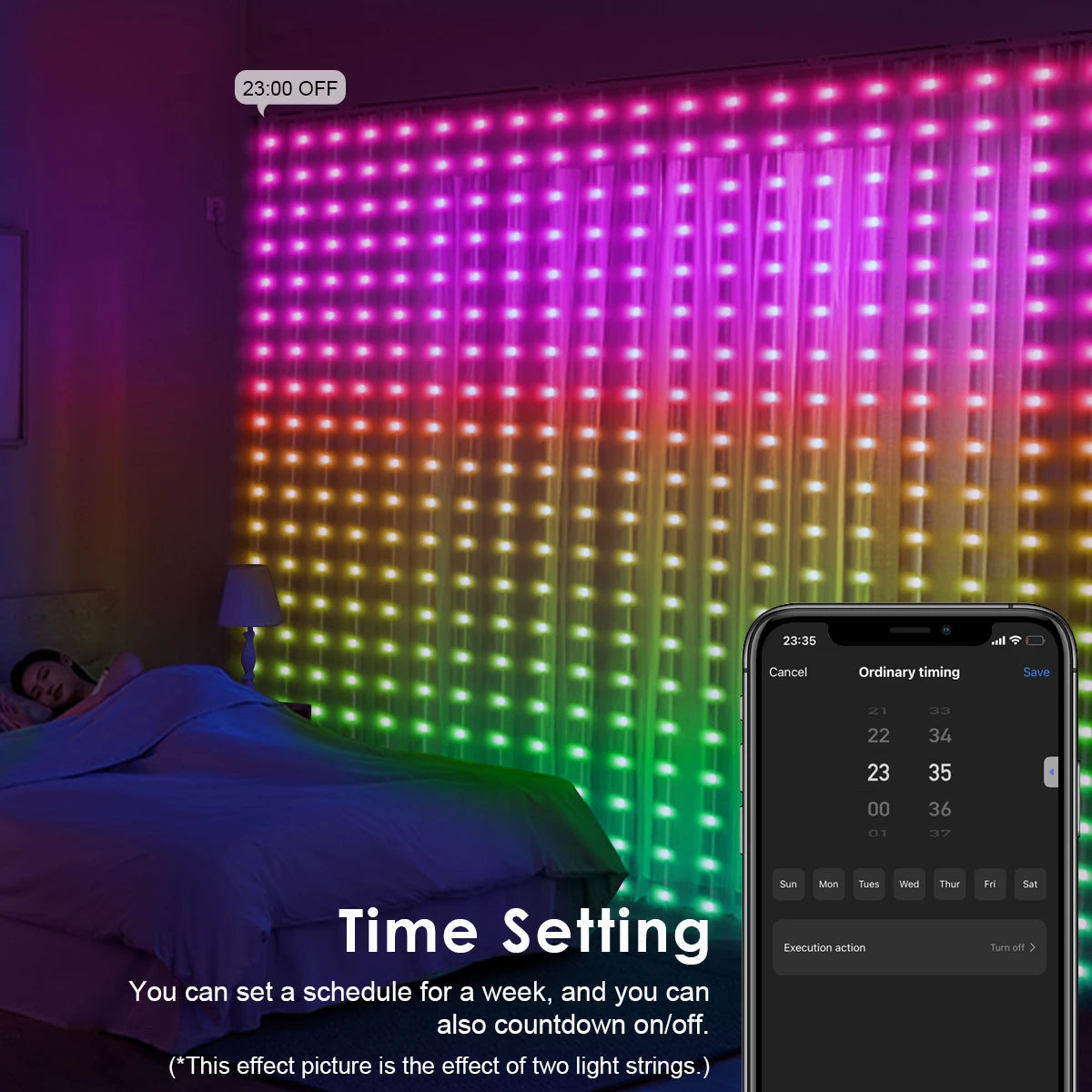Open the Execution action Turn off chevron
The image size is (1092, 1092).
coord(1033,947)
